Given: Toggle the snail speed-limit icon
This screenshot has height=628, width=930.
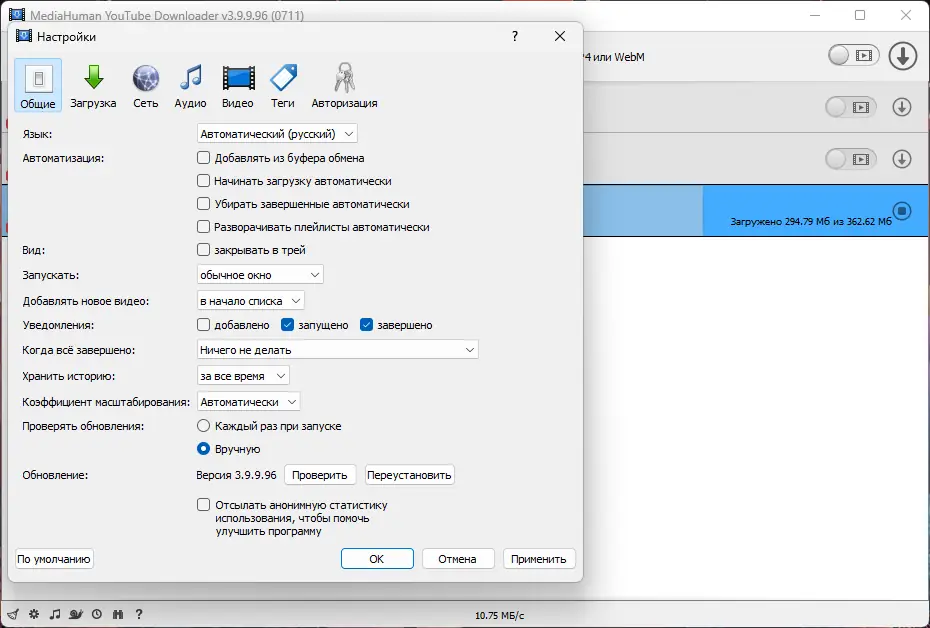Looking at the screenshot, I should coord(76,614).
